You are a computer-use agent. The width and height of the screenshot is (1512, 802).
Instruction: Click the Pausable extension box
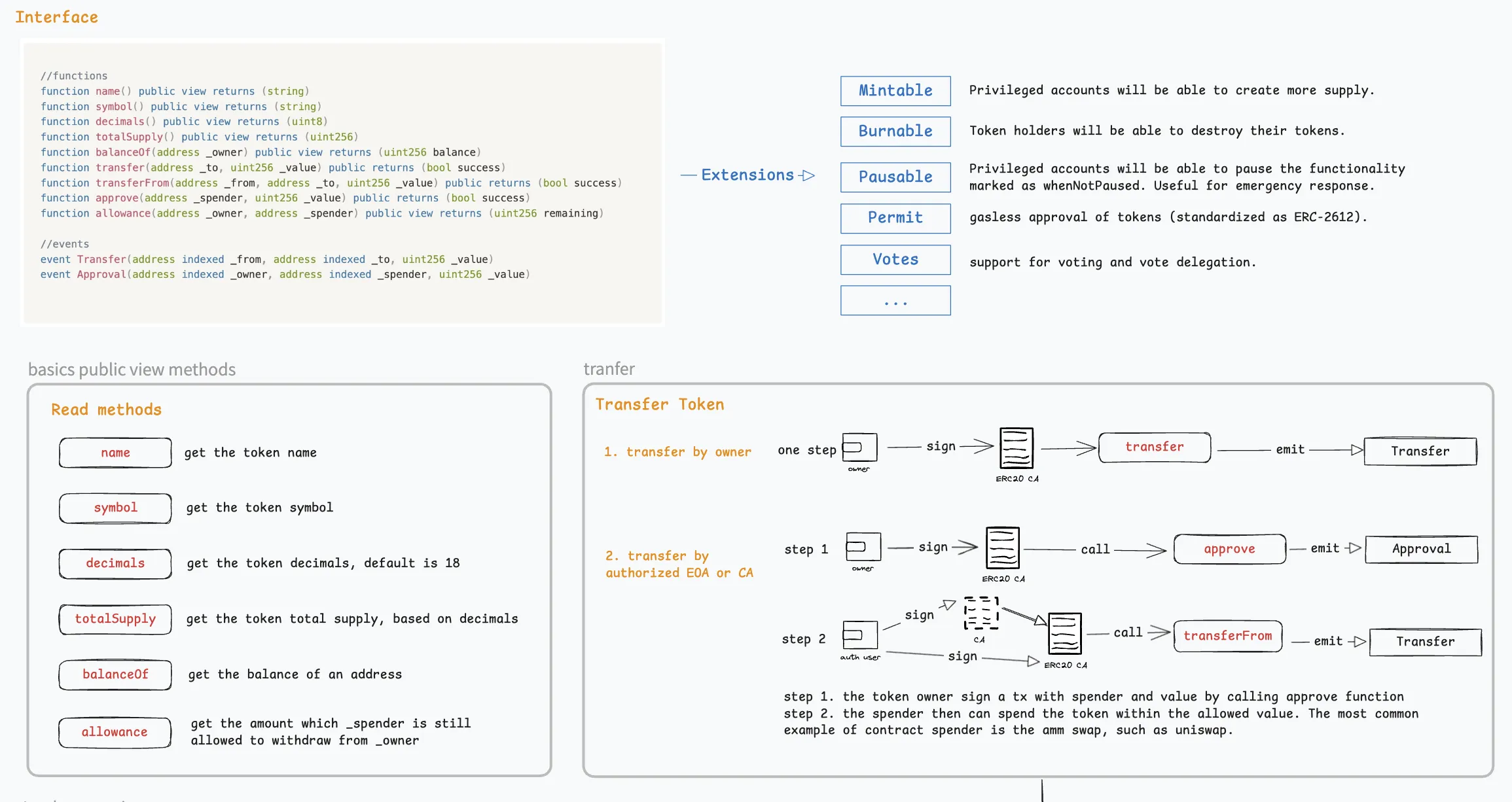(x=895, y=177)
